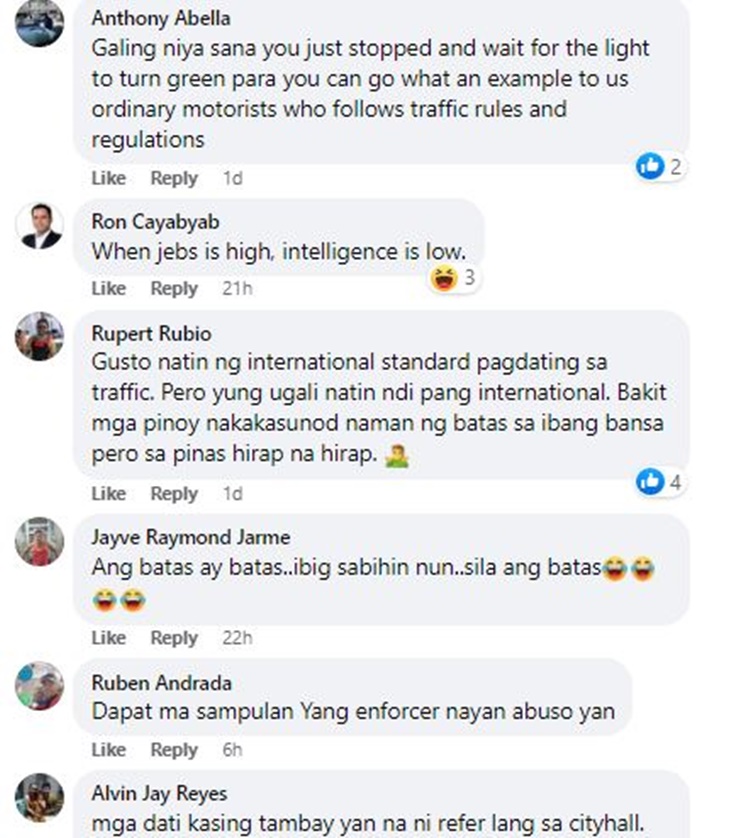Like Rupert Rubio's comment
Image resolution: width=750 pixels, height=838 pixels.
(109, 493)
